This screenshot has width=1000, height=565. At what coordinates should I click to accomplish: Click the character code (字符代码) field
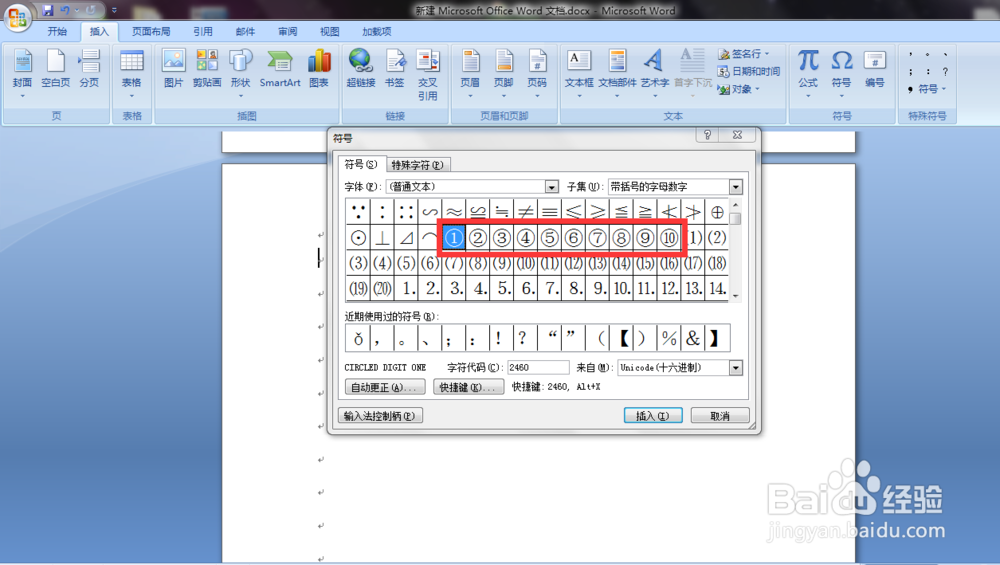click(538, 367)
